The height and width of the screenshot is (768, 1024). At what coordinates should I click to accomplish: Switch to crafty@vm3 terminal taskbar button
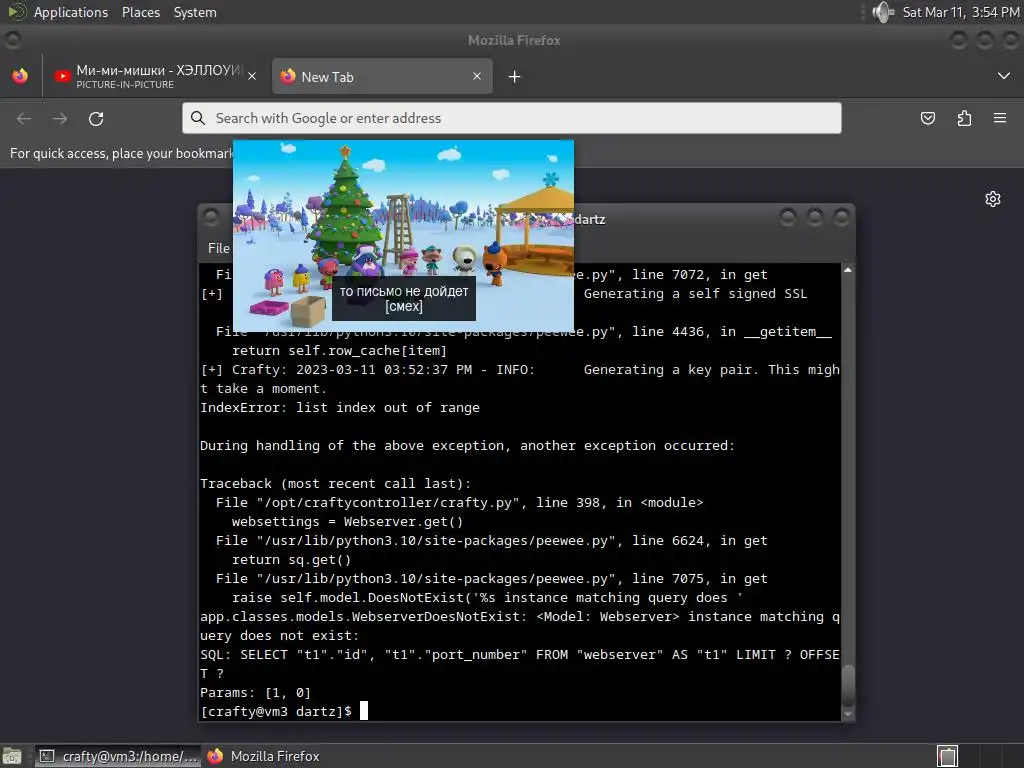pos(118,756)
